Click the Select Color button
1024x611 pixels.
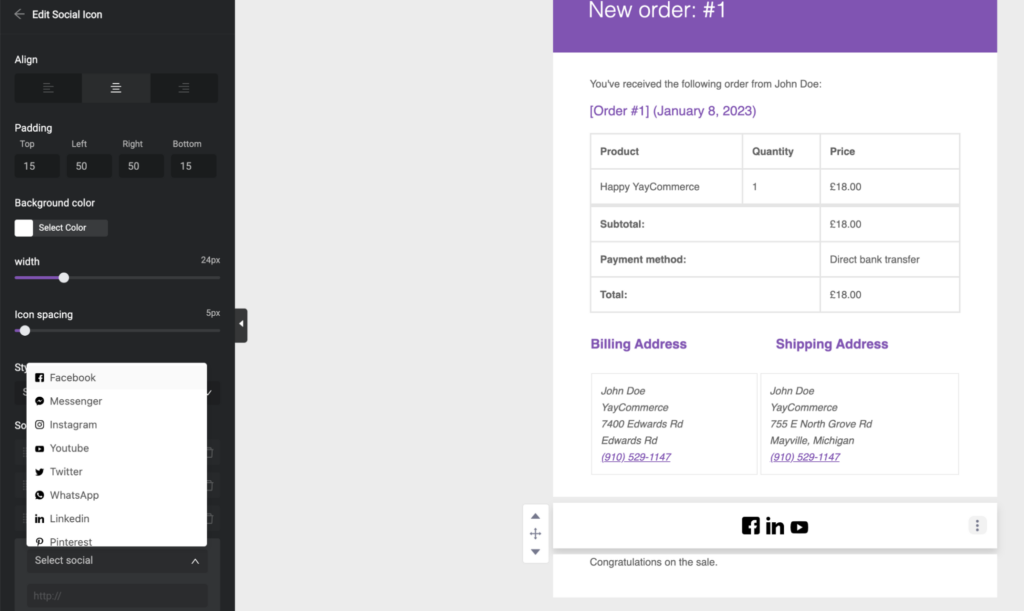pyautogui.click(x=71, y=228)
